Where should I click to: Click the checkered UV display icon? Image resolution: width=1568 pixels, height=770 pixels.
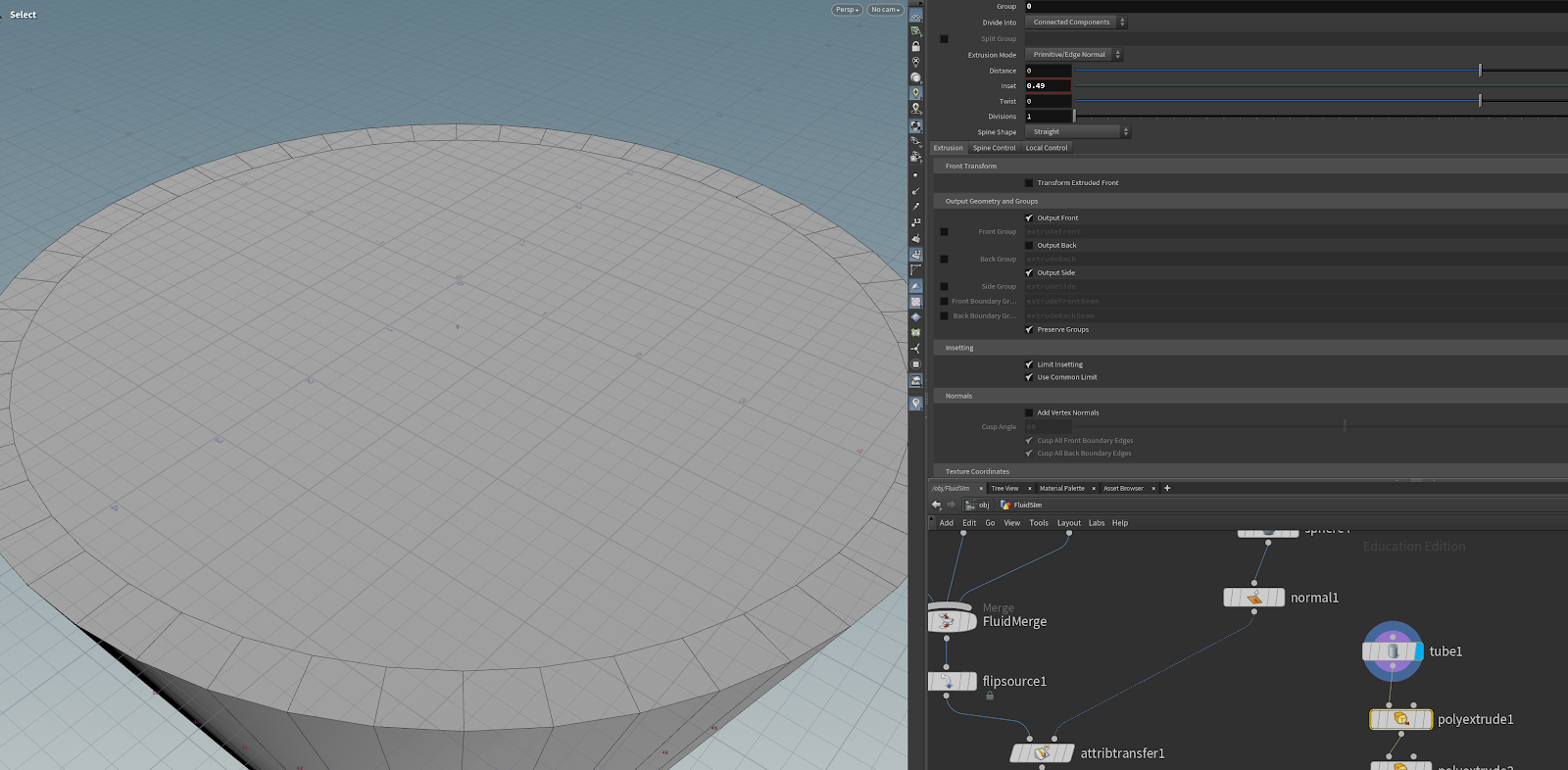point(916,302)
